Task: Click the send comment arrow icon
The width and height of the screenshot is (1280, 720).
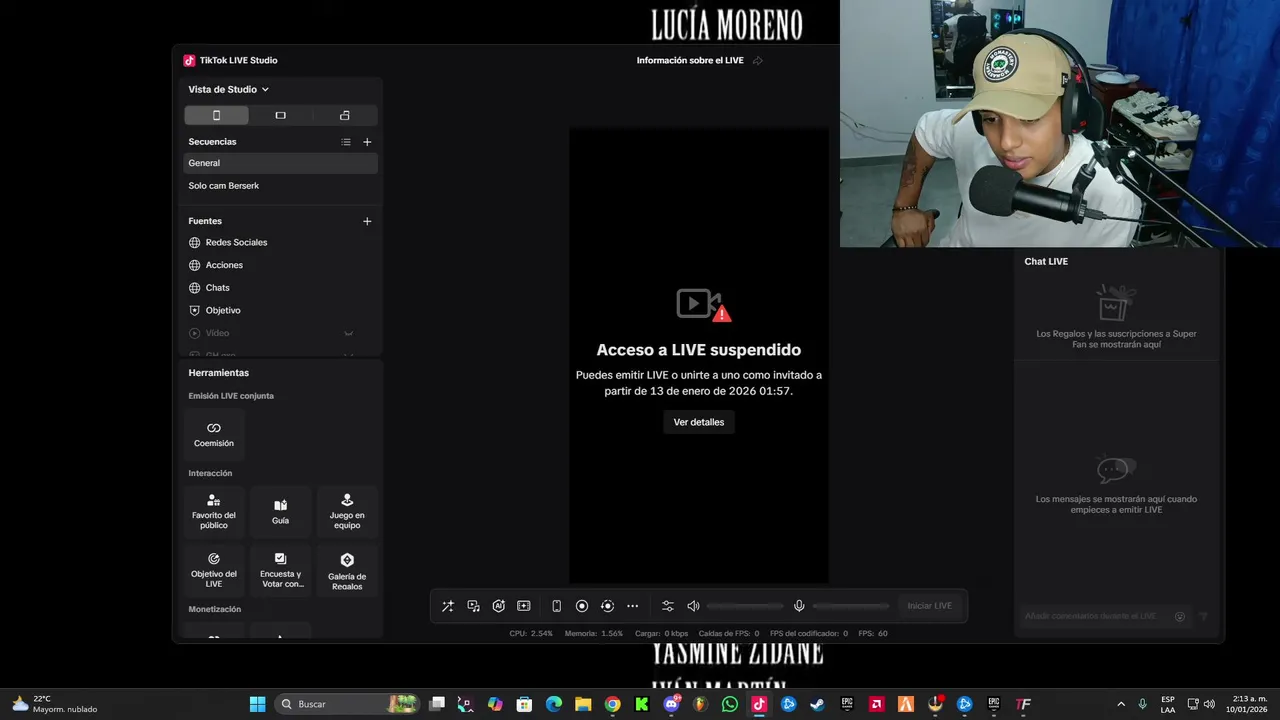Action: [x=1203, y=617]
